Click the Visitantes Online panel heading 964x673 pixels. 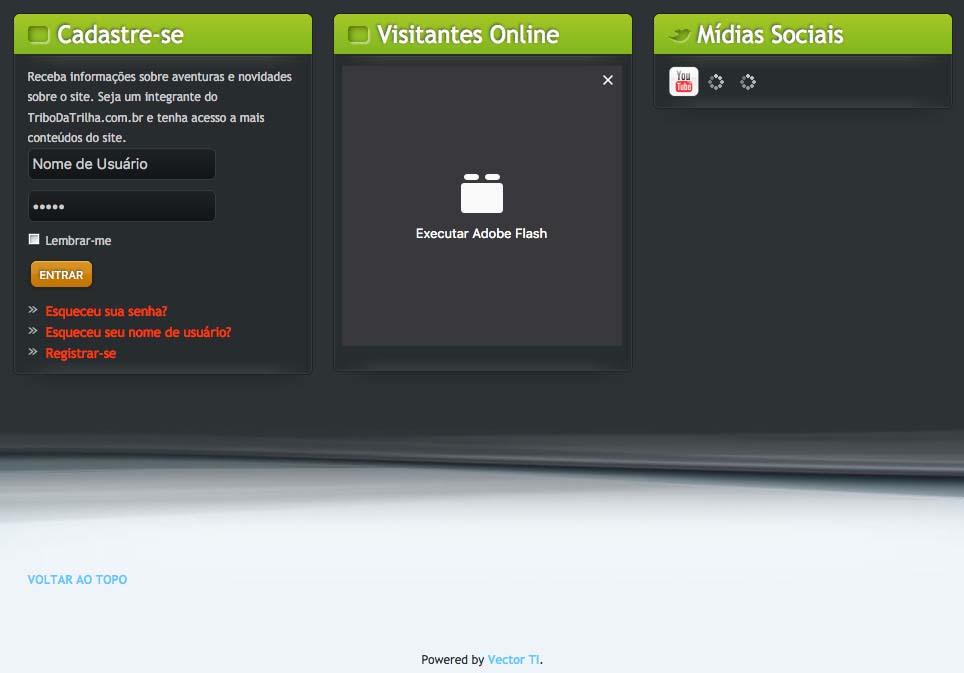[467, 35]
